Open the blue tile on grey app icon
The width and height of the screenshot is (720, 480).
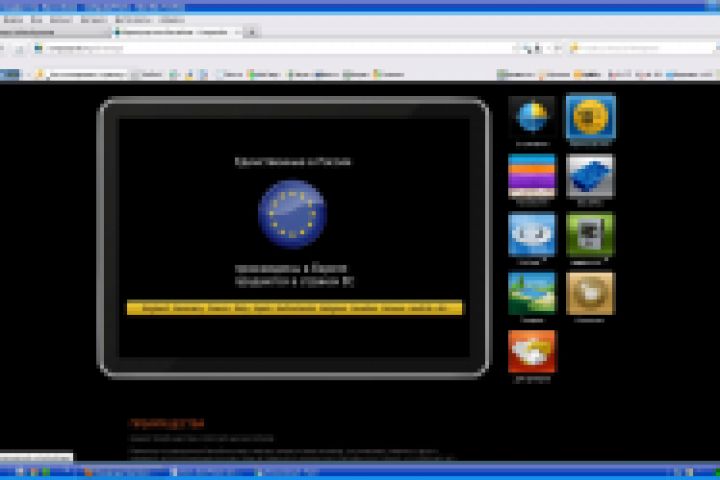click(x=591, y=175)
